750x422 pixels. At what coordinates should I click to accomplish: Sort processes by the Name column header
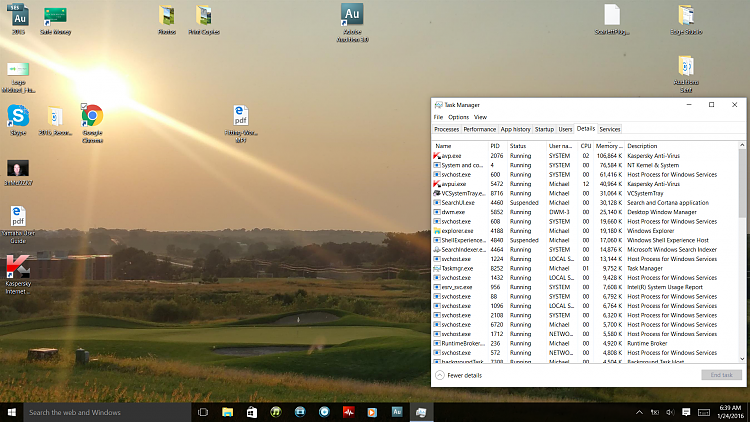(460, 146)
